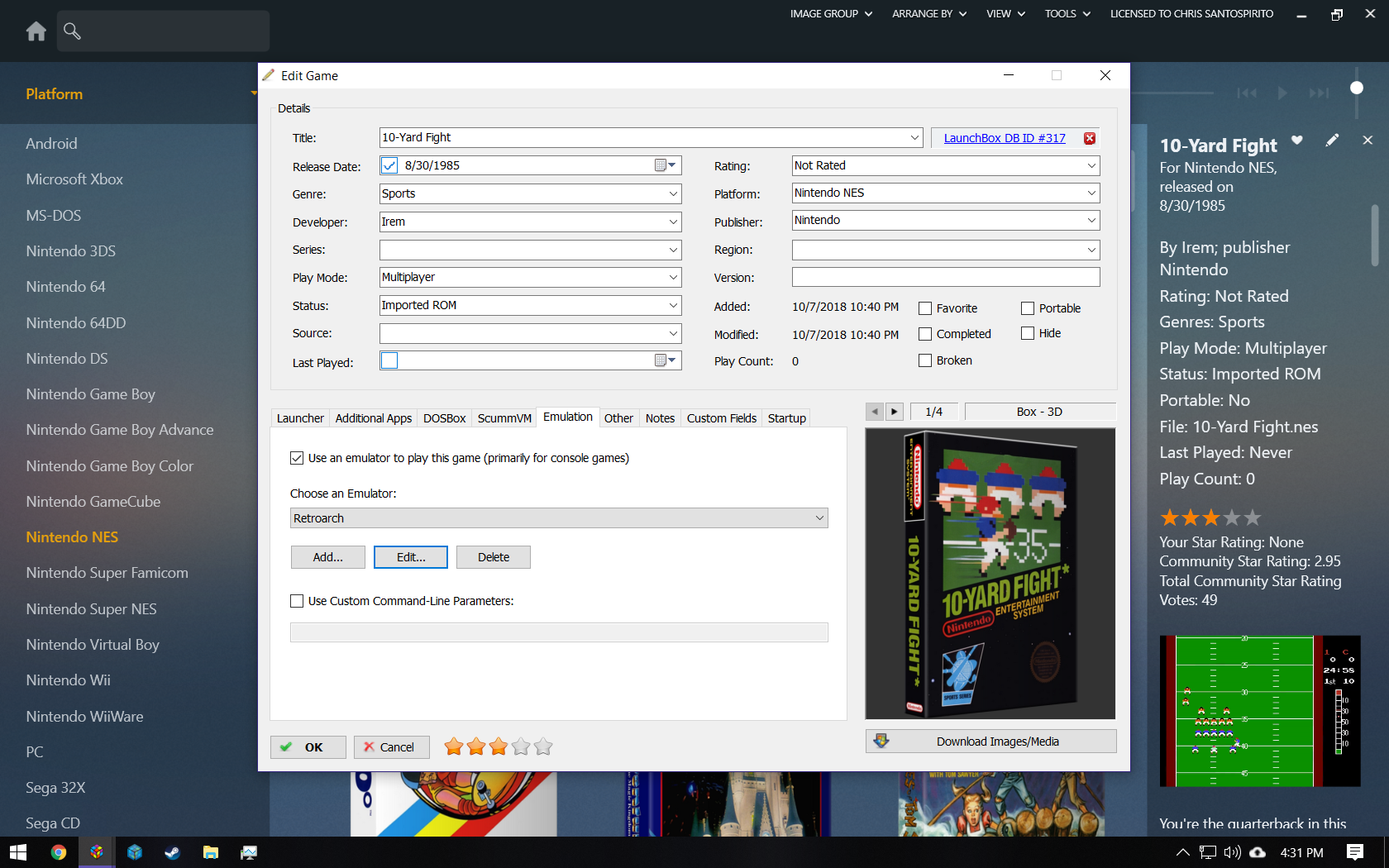Set rating to one star in dialog
The image size is (1389, 868).
click(x=454, y=747)
